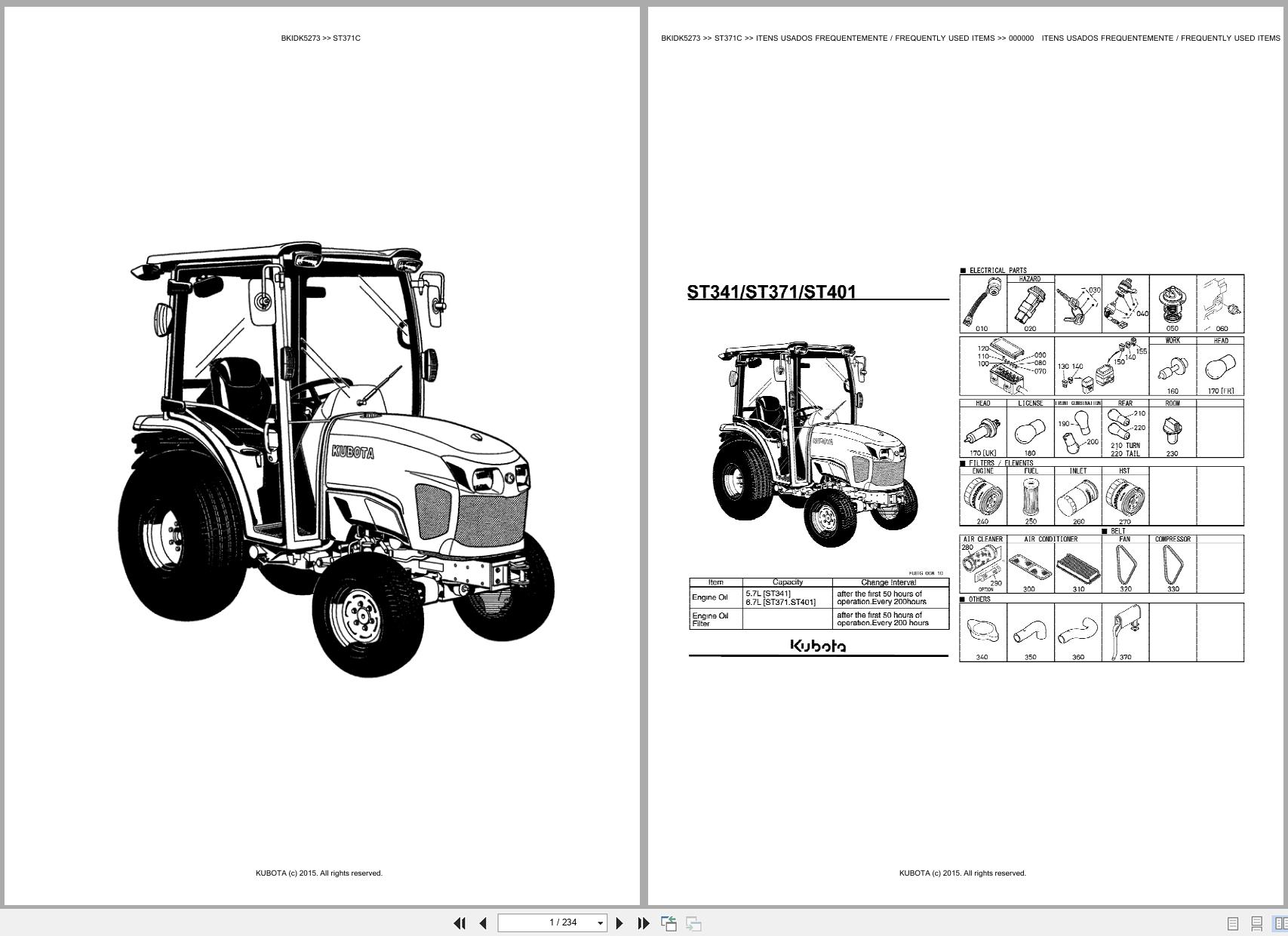Screen dimensions: 1288x936
Task: Click the ST341/ST371/ST401 heading
Action: point(771,292)
